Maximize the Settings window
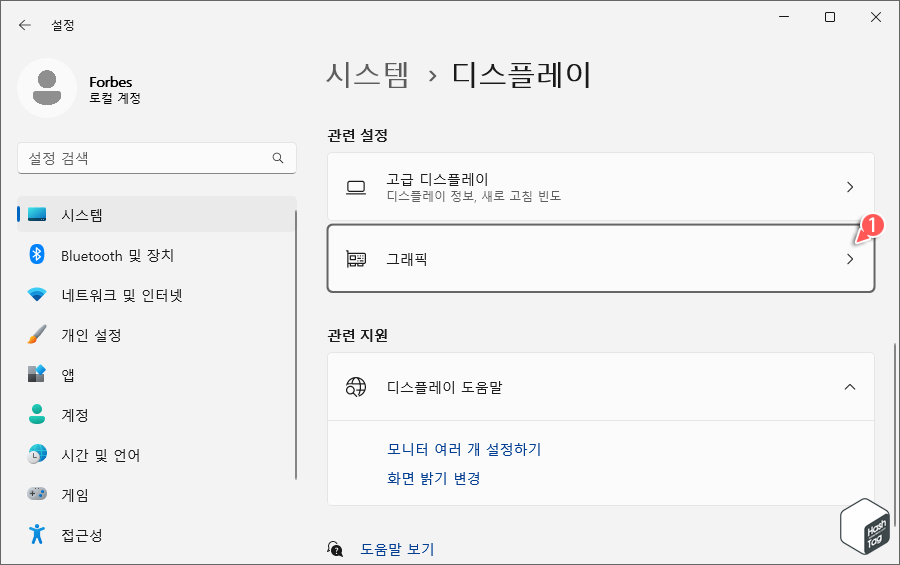The height and width of the screenshot is (565, 900). [830, 17]
